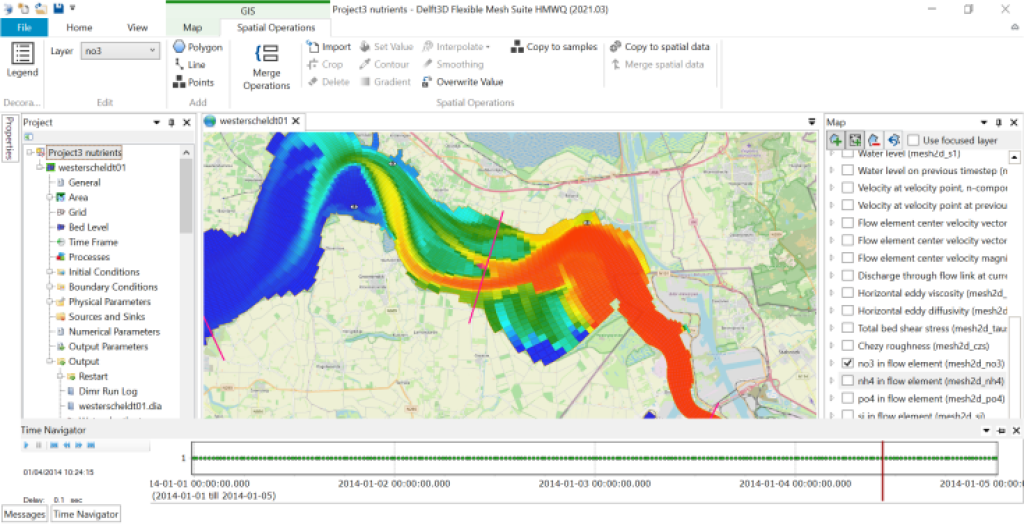Collapse the Output tree node

pos(48,362)
